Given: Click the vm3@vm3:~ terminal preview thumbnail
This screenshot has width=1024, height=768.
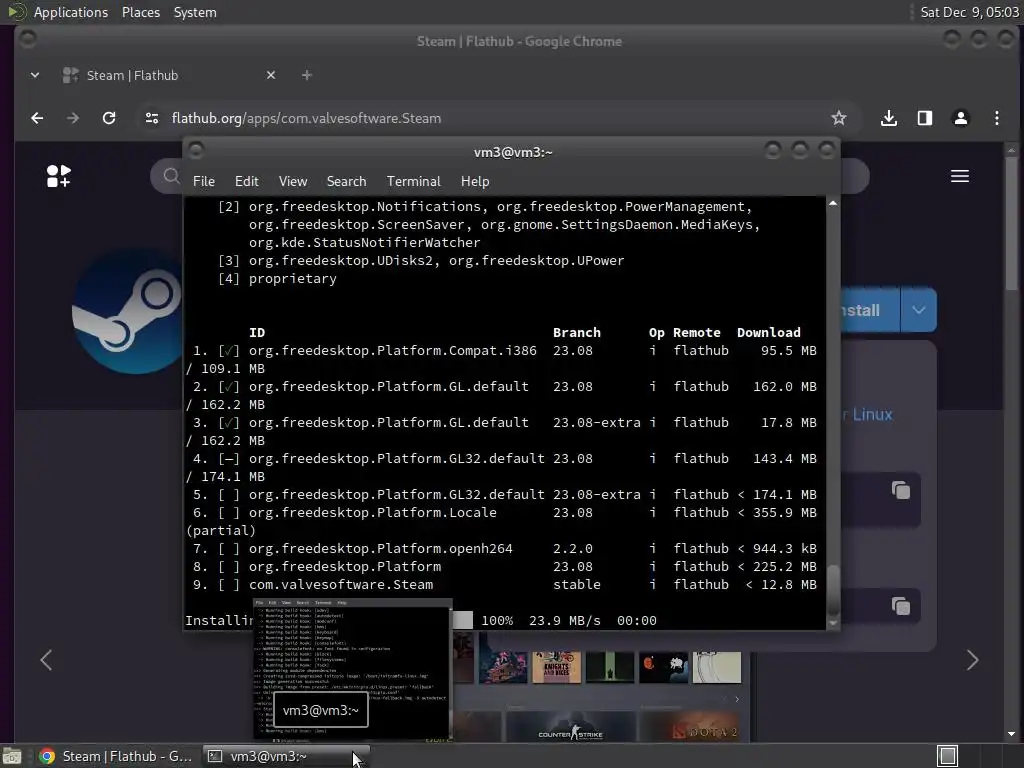Looking at the screenshot, I should click(x=352, y=669).
